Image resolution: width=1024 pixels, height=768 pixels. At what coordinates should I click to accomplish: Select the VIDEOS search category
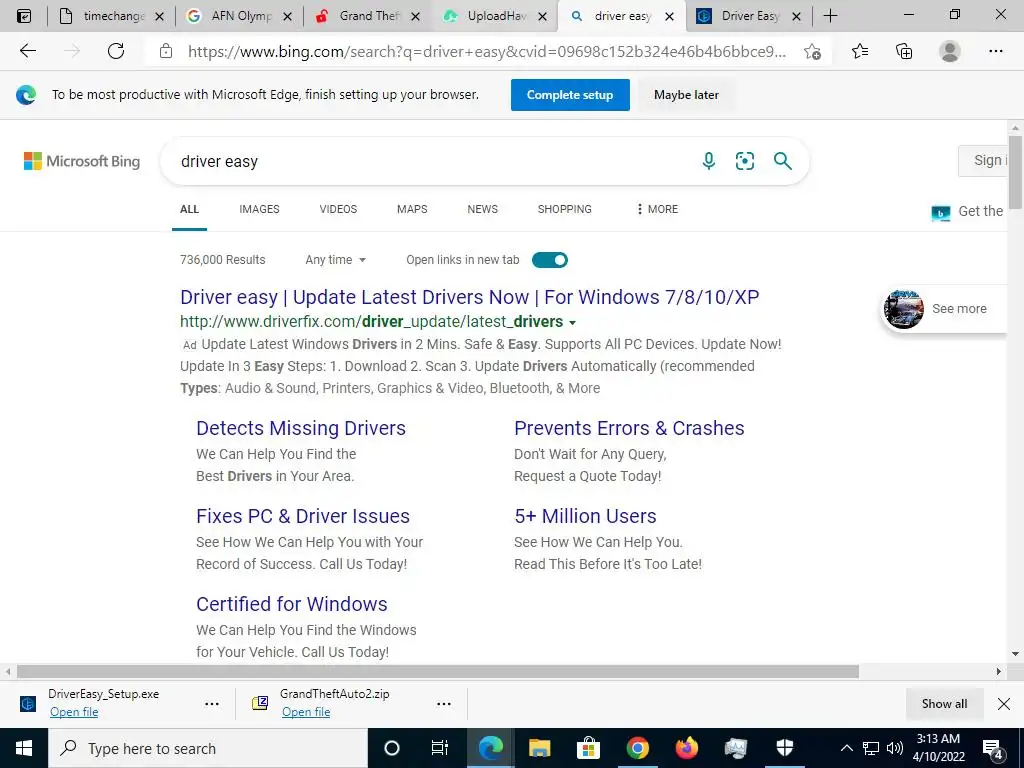click(338, 209)
